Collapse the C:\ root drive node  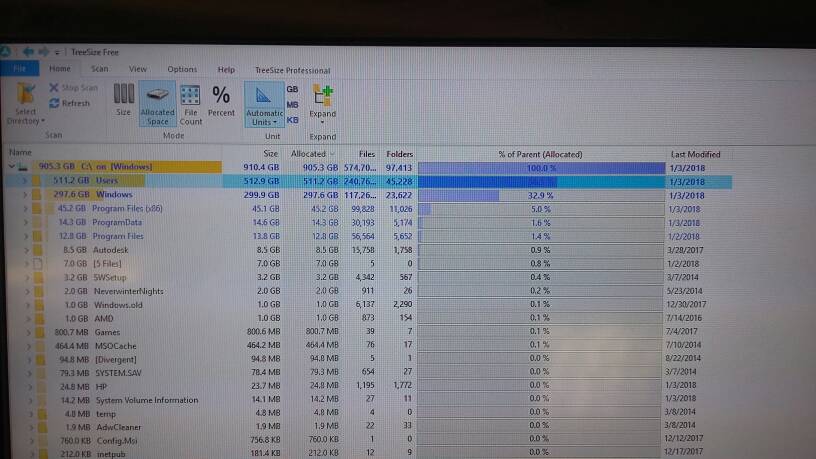tap(12, 167)
